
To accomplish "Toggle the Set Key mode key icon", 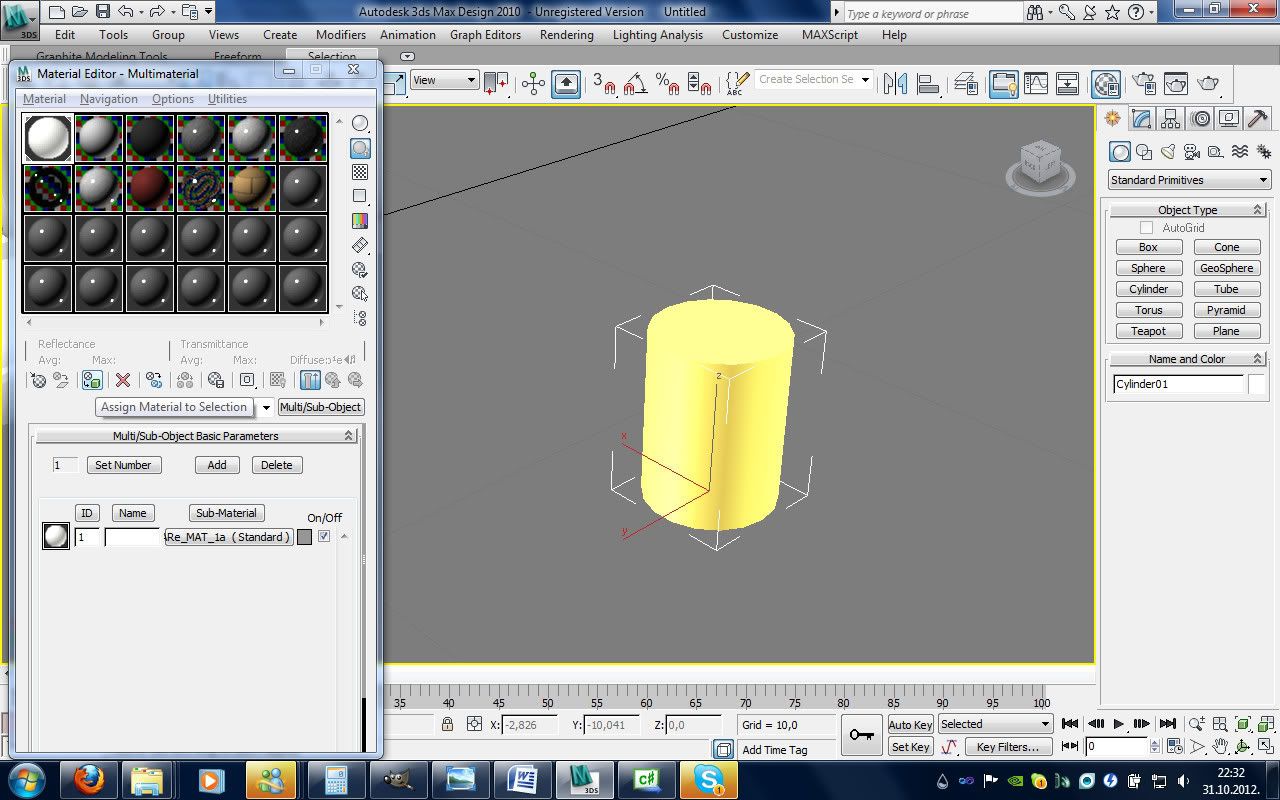I will [x=860, y=735].
